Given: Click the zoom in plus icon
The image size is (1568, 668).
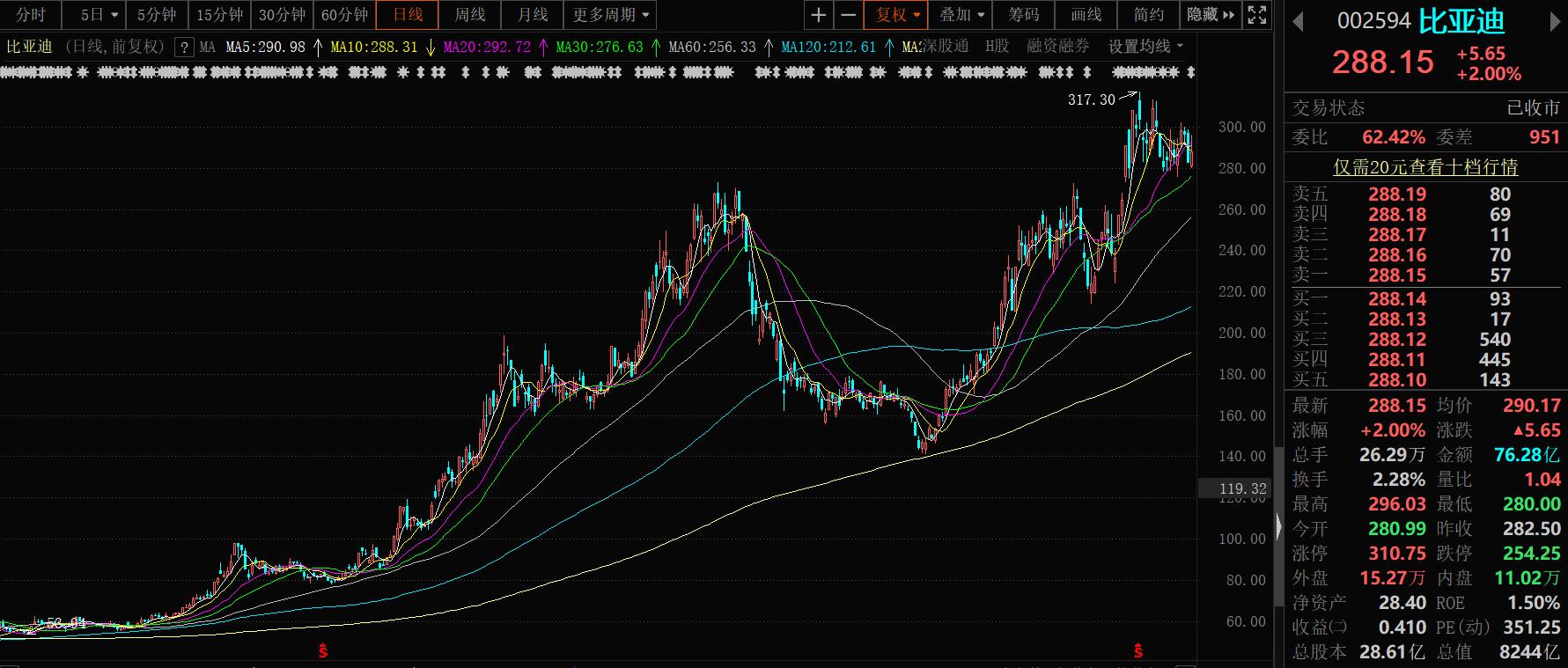Looking at the screenshot, I should (x=819, y=15).
